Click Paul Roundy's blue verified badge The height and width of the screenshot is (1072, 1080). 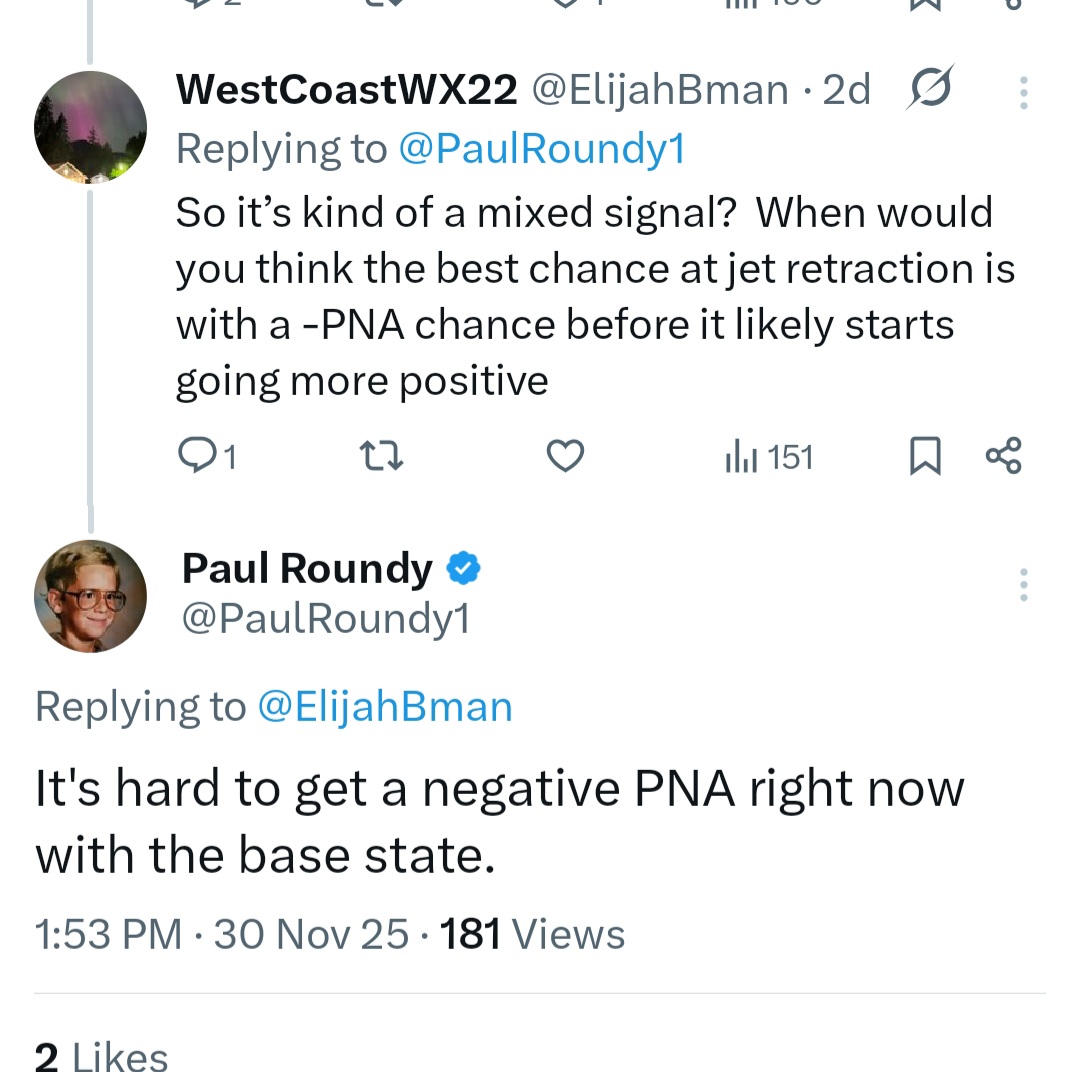point(463,568)
